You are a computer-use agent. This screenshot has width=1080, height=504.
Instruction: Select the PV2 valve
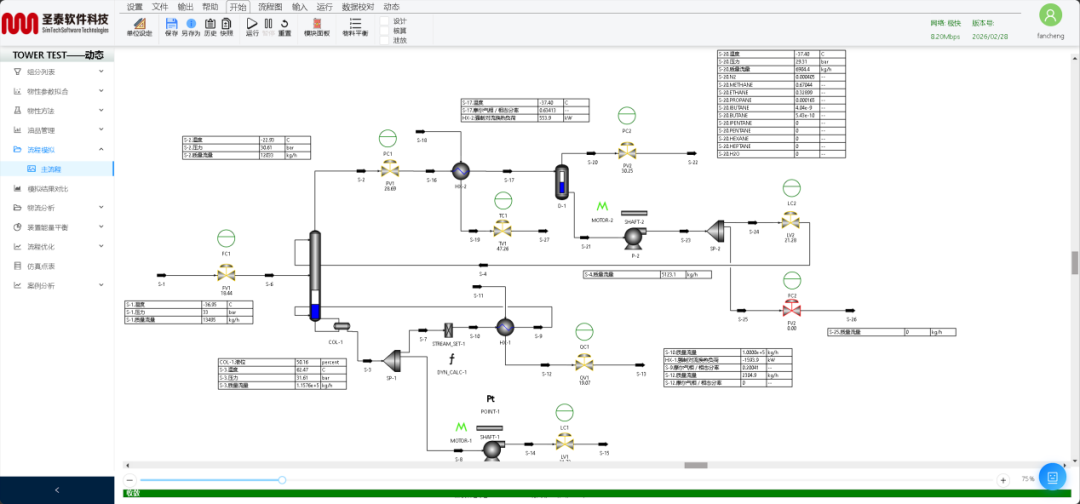627,151
